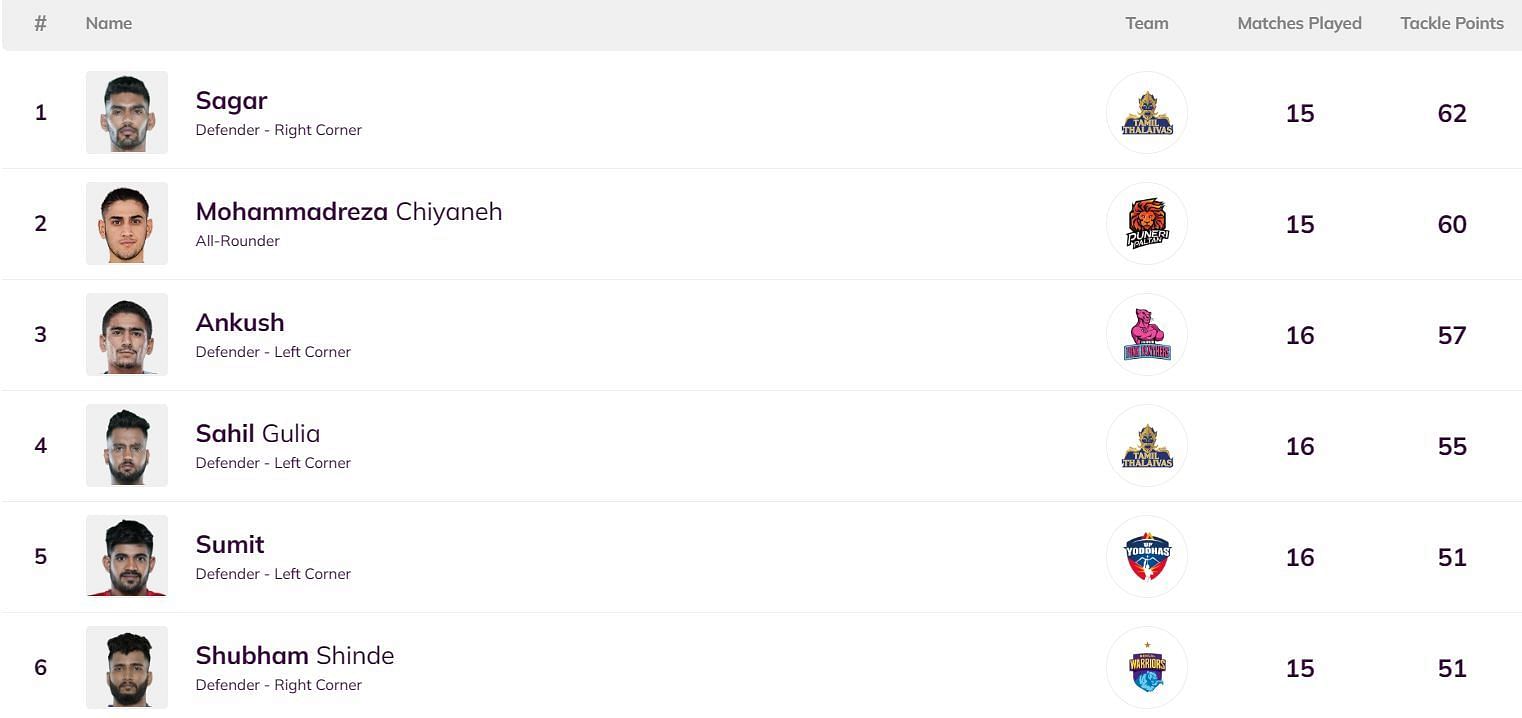Select the Jaipur Pink Panthers logo
This screenshot has height=718, width=1522.
[x=1147, y=334]
